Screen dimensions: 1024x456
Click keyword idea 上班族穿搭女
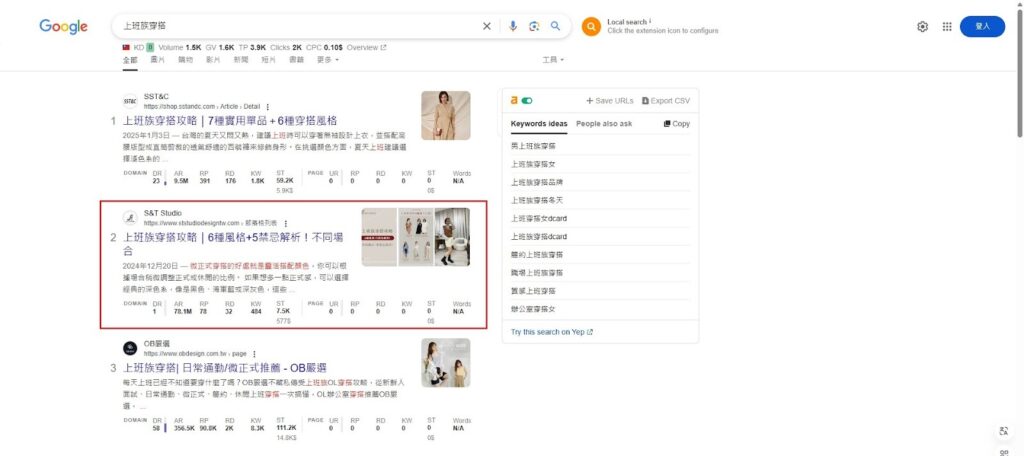[x=533, y=164]
